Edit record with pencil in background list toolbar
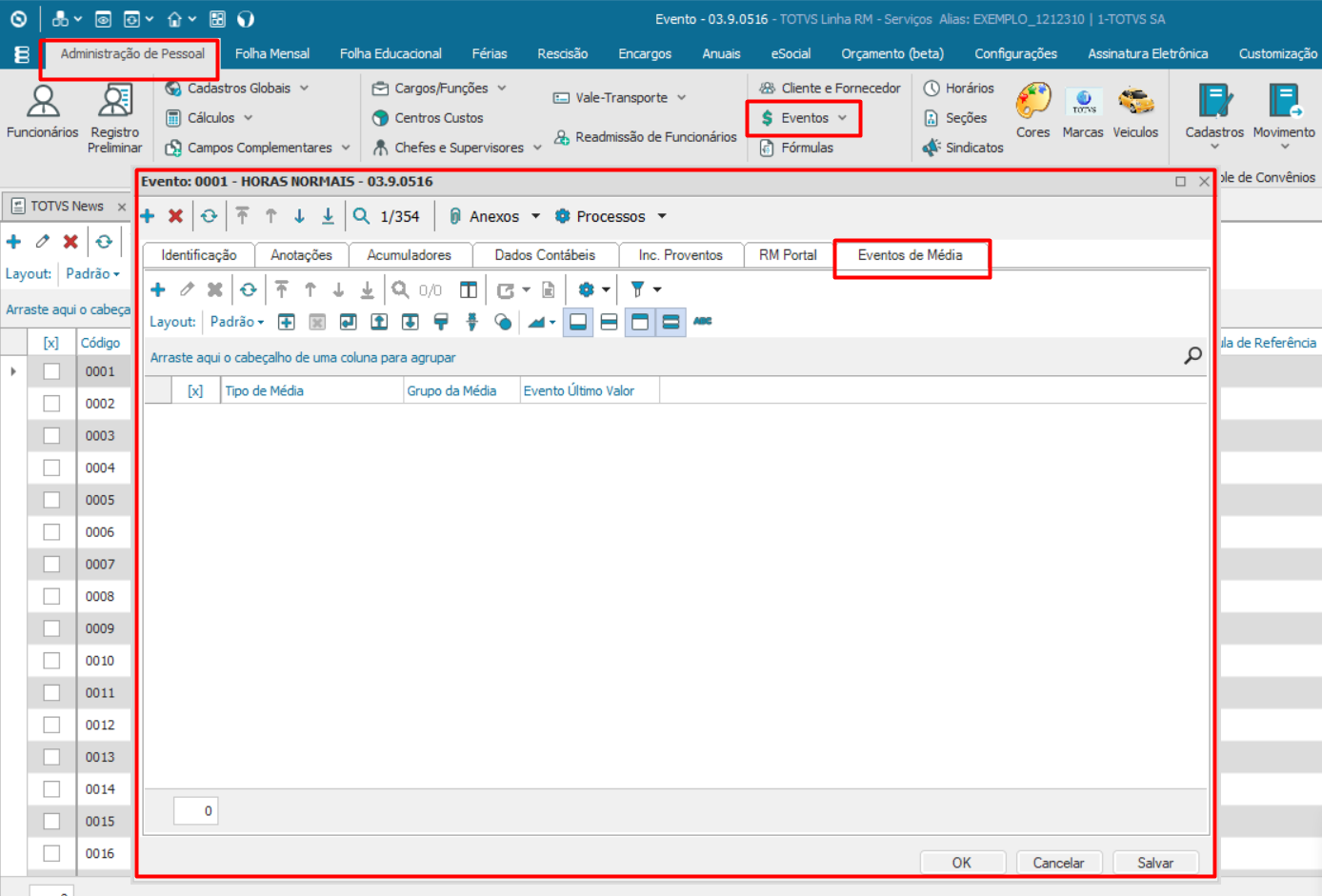The width and height of the screenshot is (1322, 896). (x=43, y=242)
